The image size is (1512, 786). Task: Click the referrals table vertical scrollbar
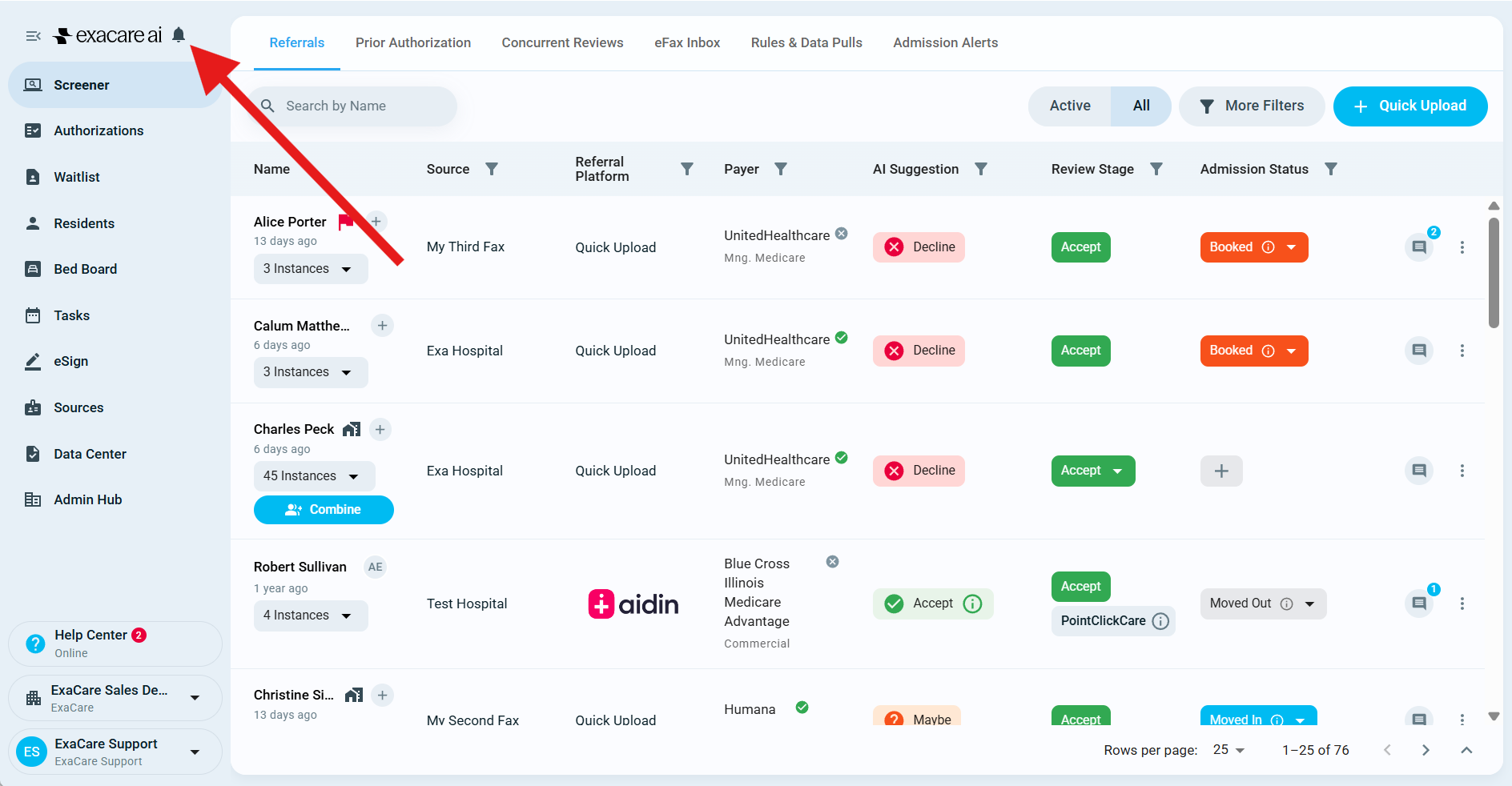tap(1494, 272)
